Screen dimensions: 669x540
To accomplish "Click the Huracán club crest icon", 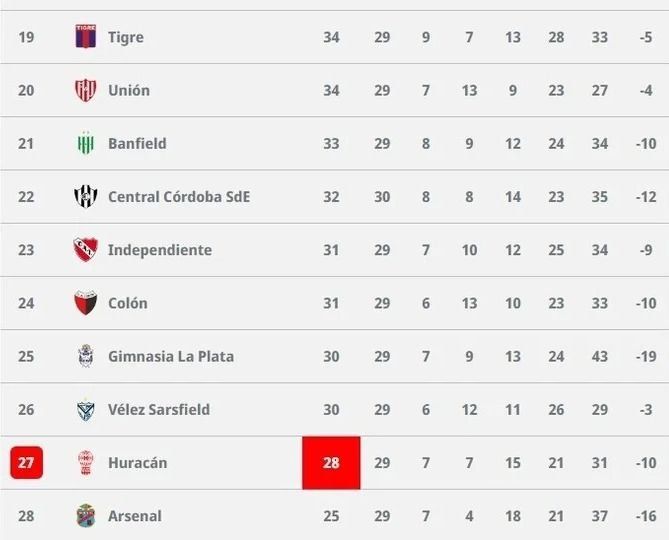I will tap(86, 463).
